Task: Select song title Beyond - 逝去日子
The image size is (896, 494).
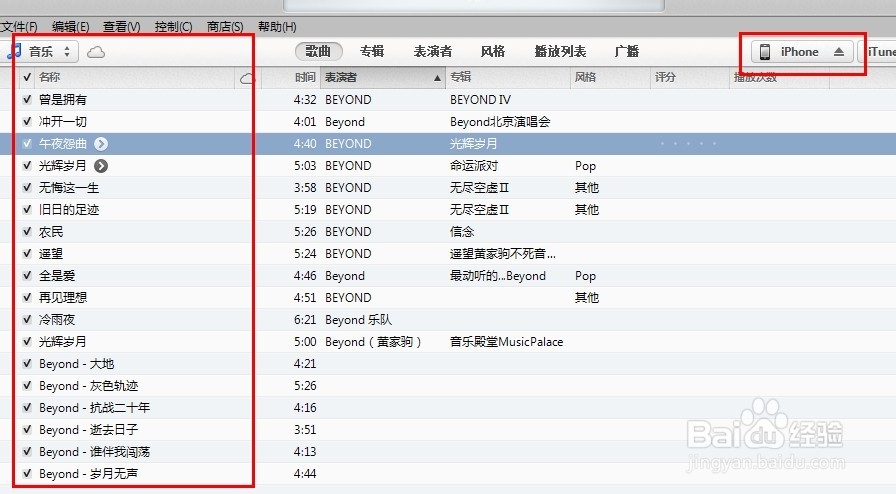Action: point(89,429)
